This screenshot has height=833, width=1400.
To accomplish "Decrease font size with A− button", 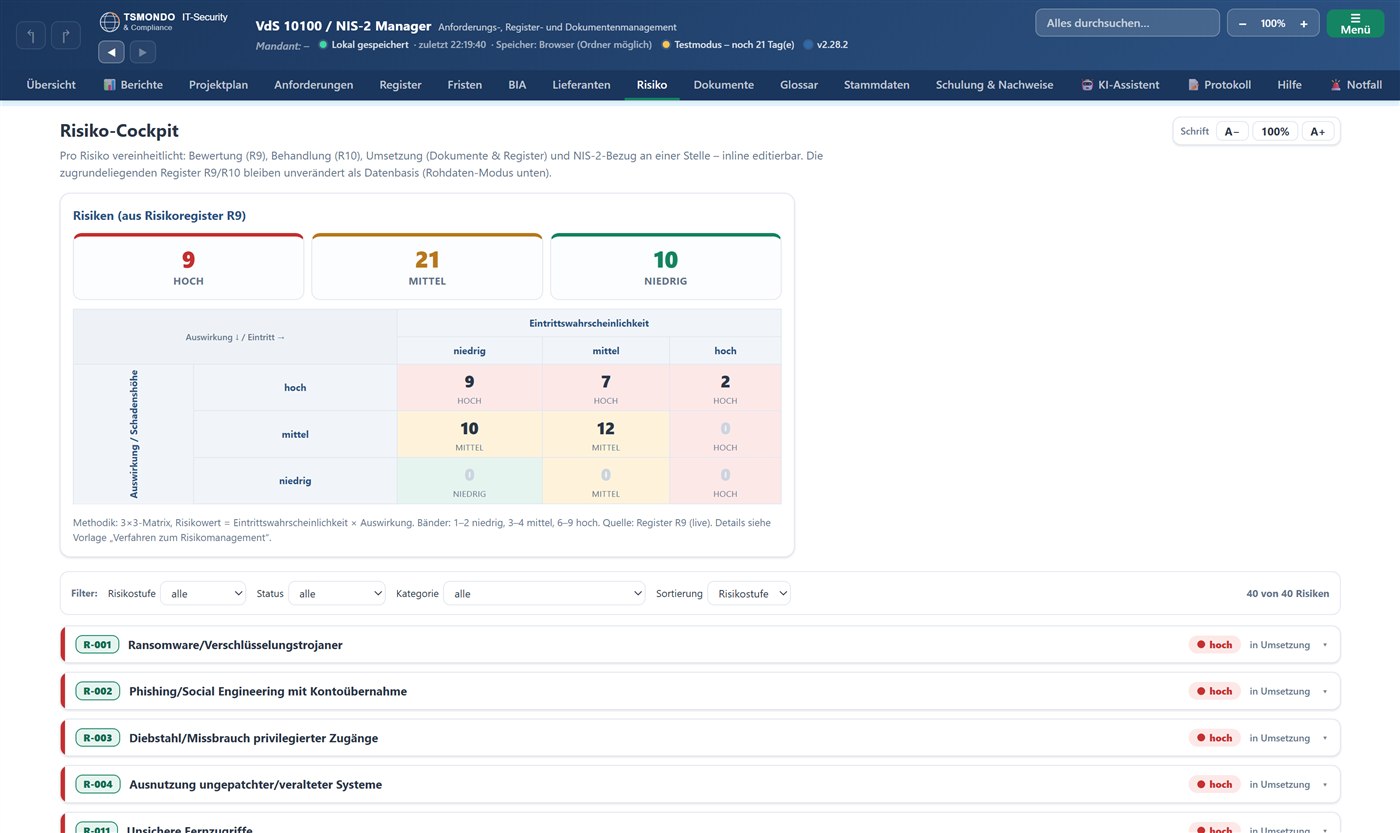I will pyautogui.click(x=1232, y=131).
